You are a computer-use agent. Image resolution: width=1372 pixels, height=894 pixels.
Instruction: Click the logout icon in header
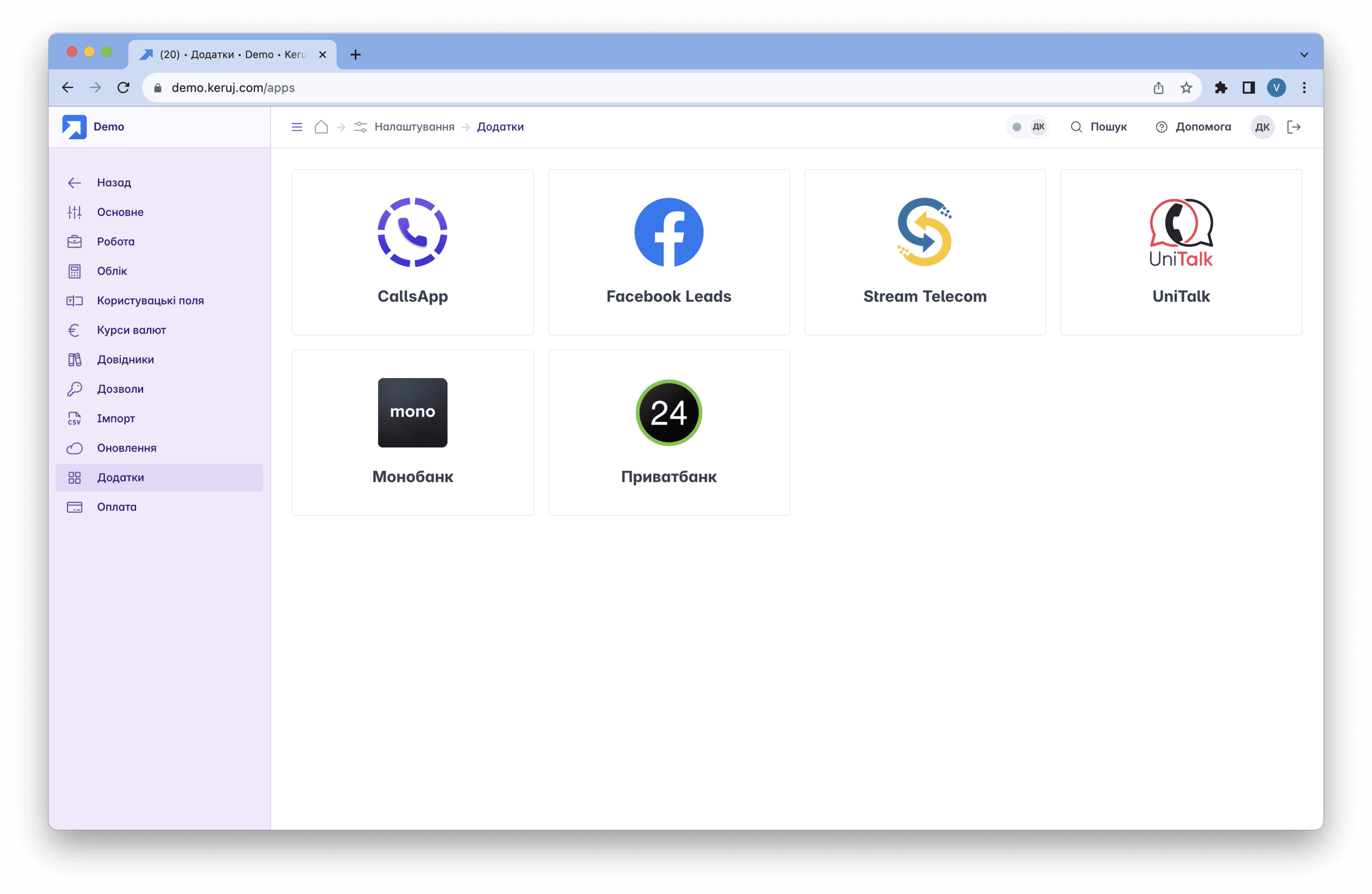click(x=1294, y=127)
